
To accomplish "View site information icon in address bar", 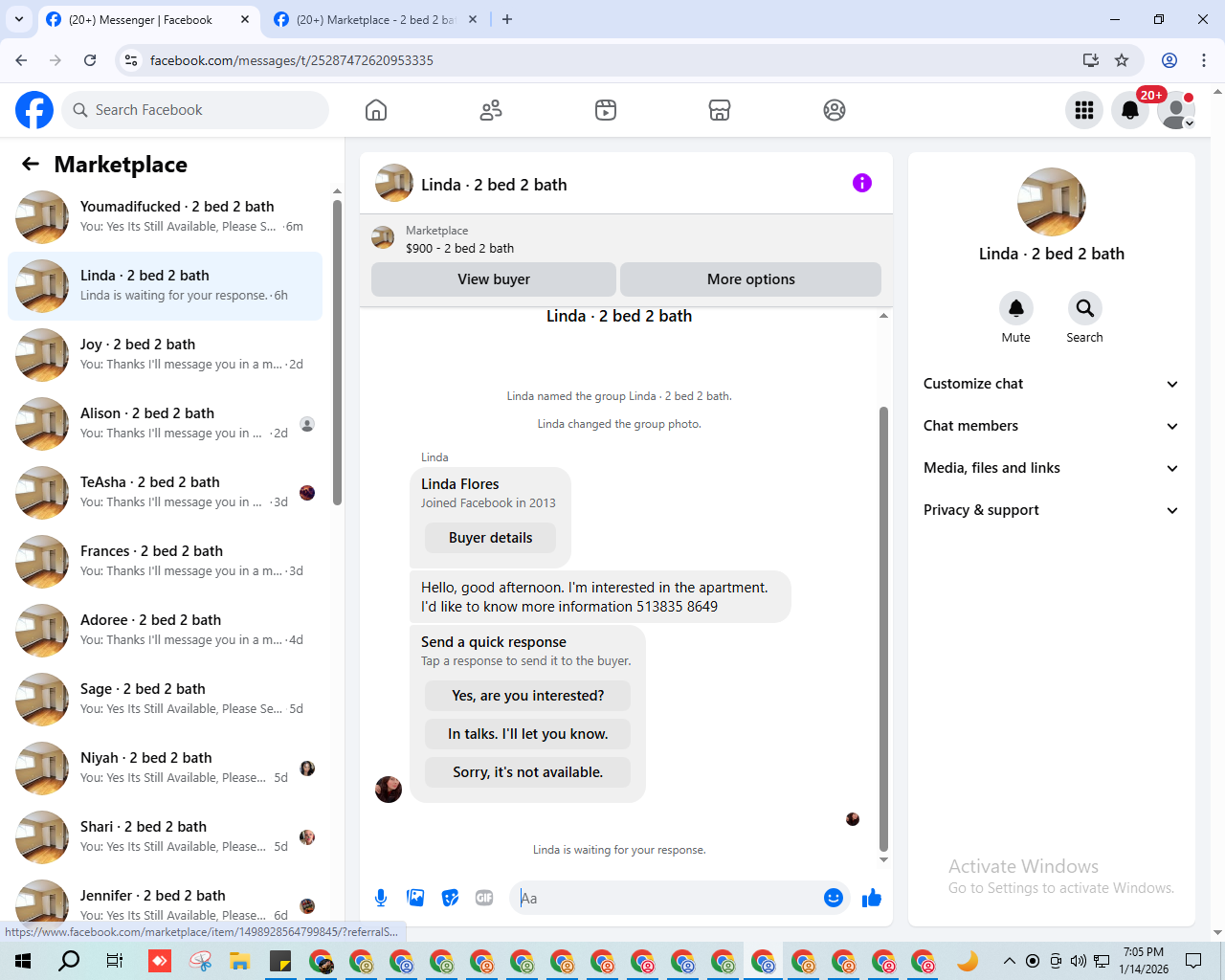I will pos(131,60).
